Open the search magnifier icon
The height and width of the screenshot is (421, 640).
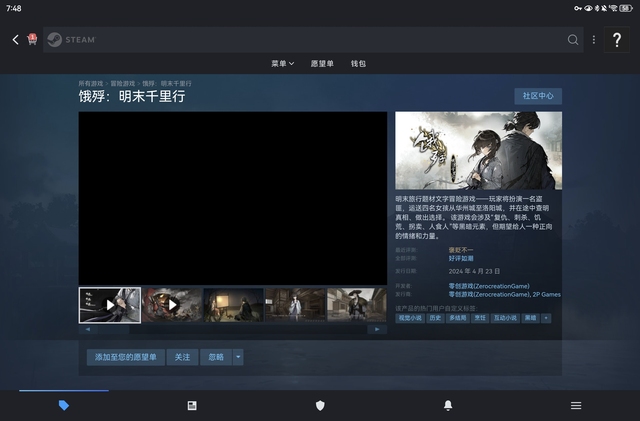[573, 40]
